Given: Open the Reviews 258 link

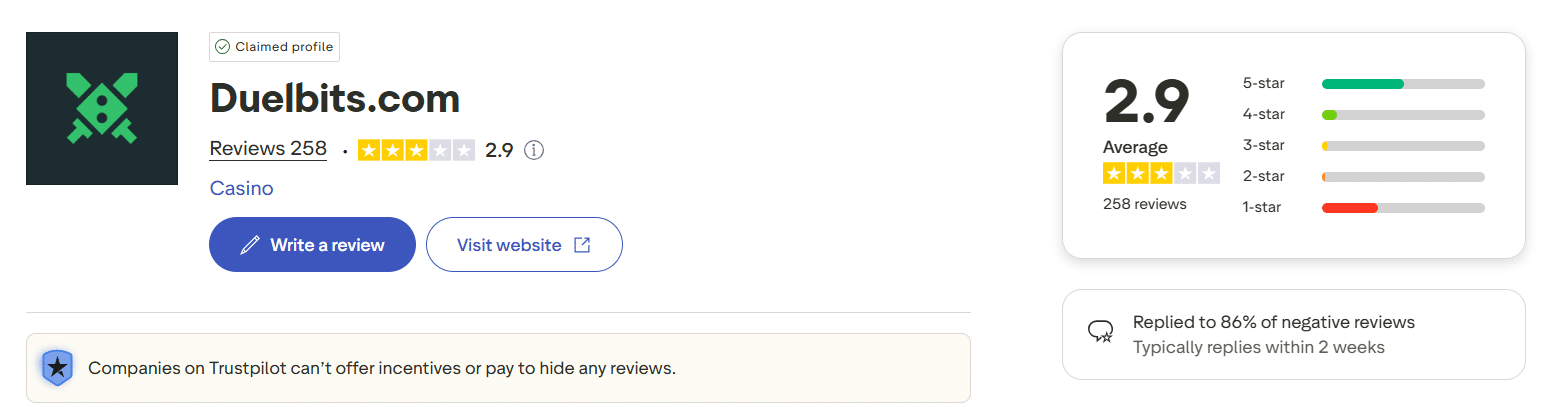Looking at the screenshot, I should point(268,149).
